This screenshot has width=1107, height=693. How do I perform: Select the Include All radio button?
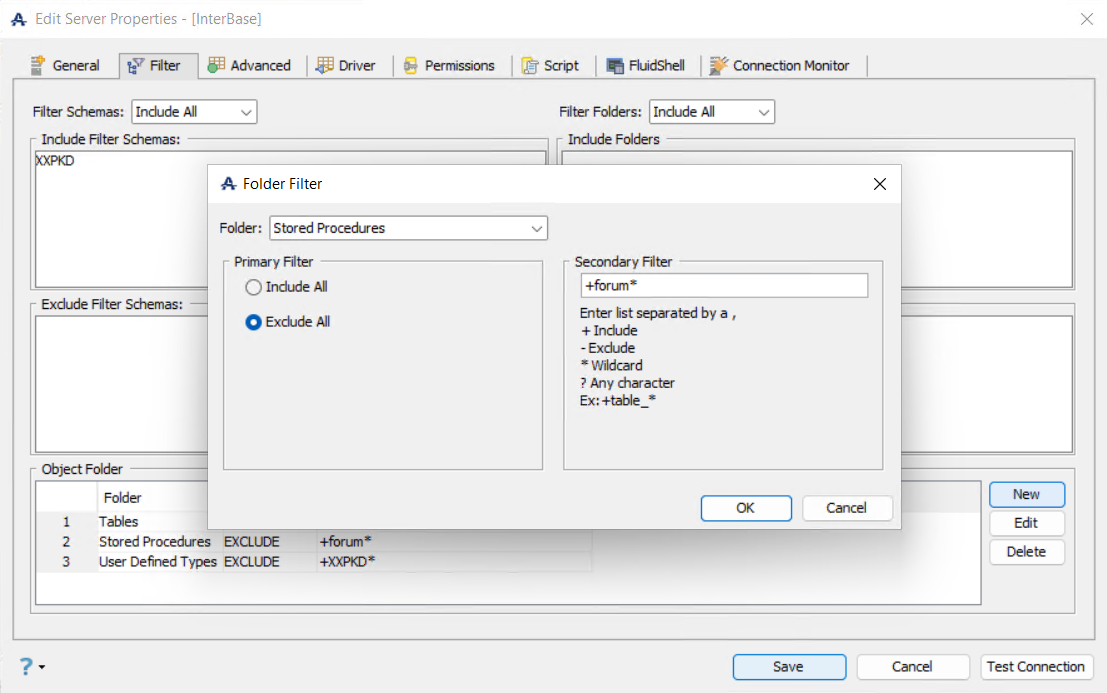tap(253, 287)
